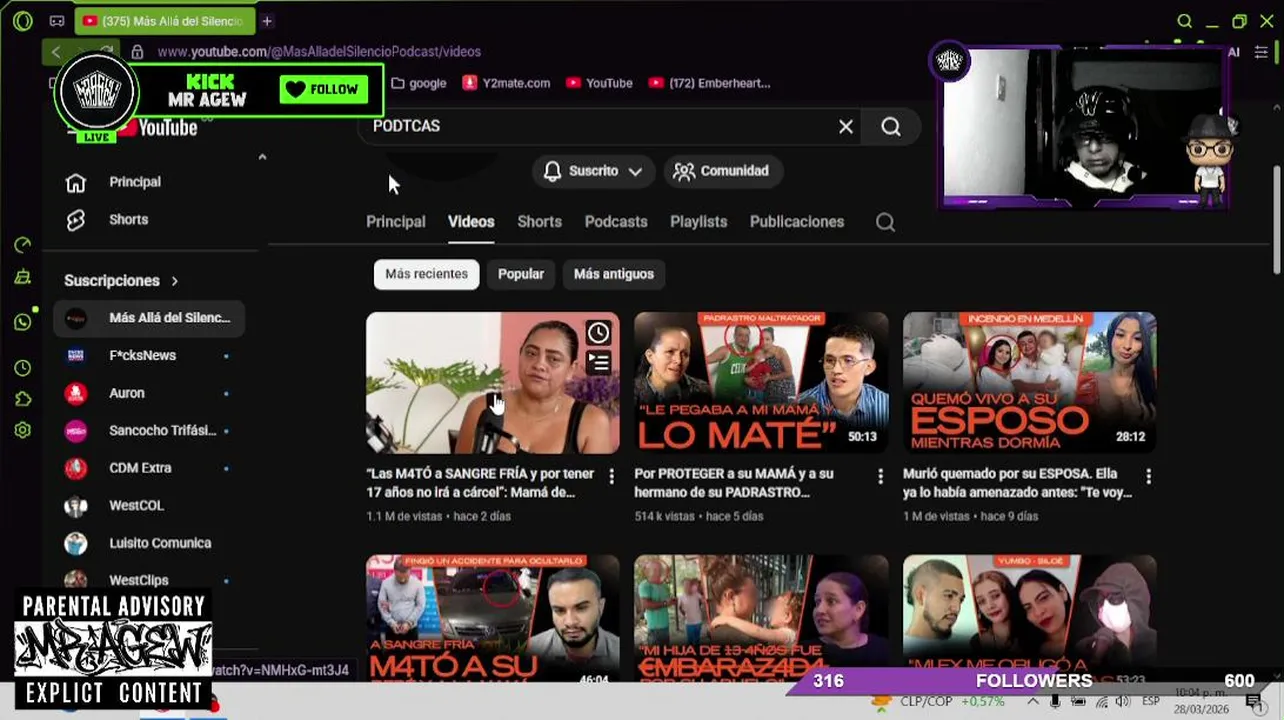Submit the YouTube search with the magnifier
1284x720 pixels.
(x=891, y=126)
